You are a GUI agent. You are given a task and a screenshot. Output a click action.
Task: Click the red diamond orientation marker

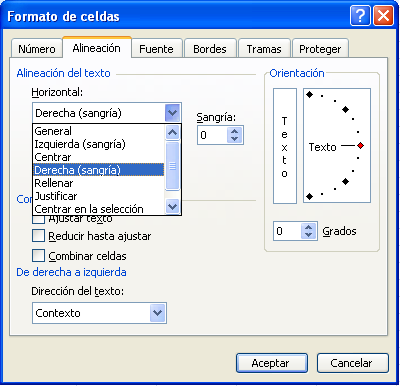click(360, 146)
